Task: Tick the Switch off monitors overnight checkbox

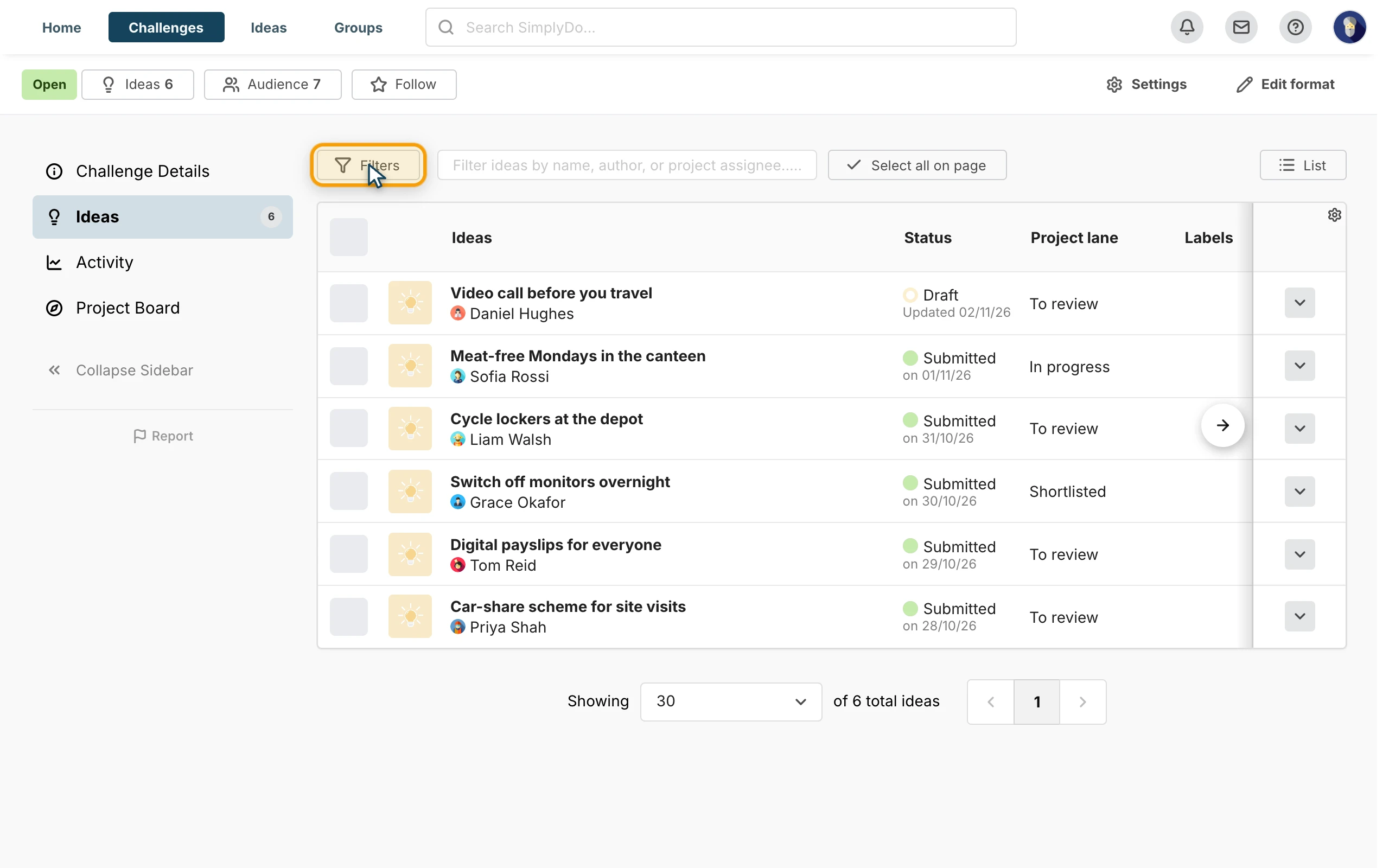Action: pos(348,492)
